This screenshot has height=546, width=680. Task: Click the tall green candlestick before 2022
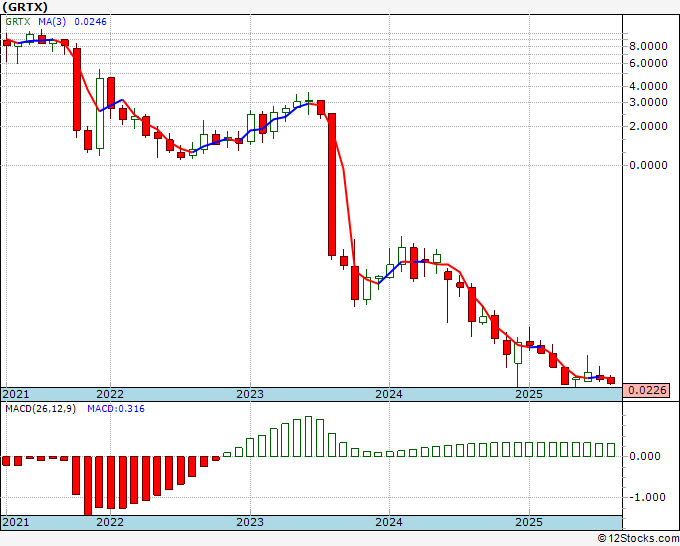[x=100, y=114]
